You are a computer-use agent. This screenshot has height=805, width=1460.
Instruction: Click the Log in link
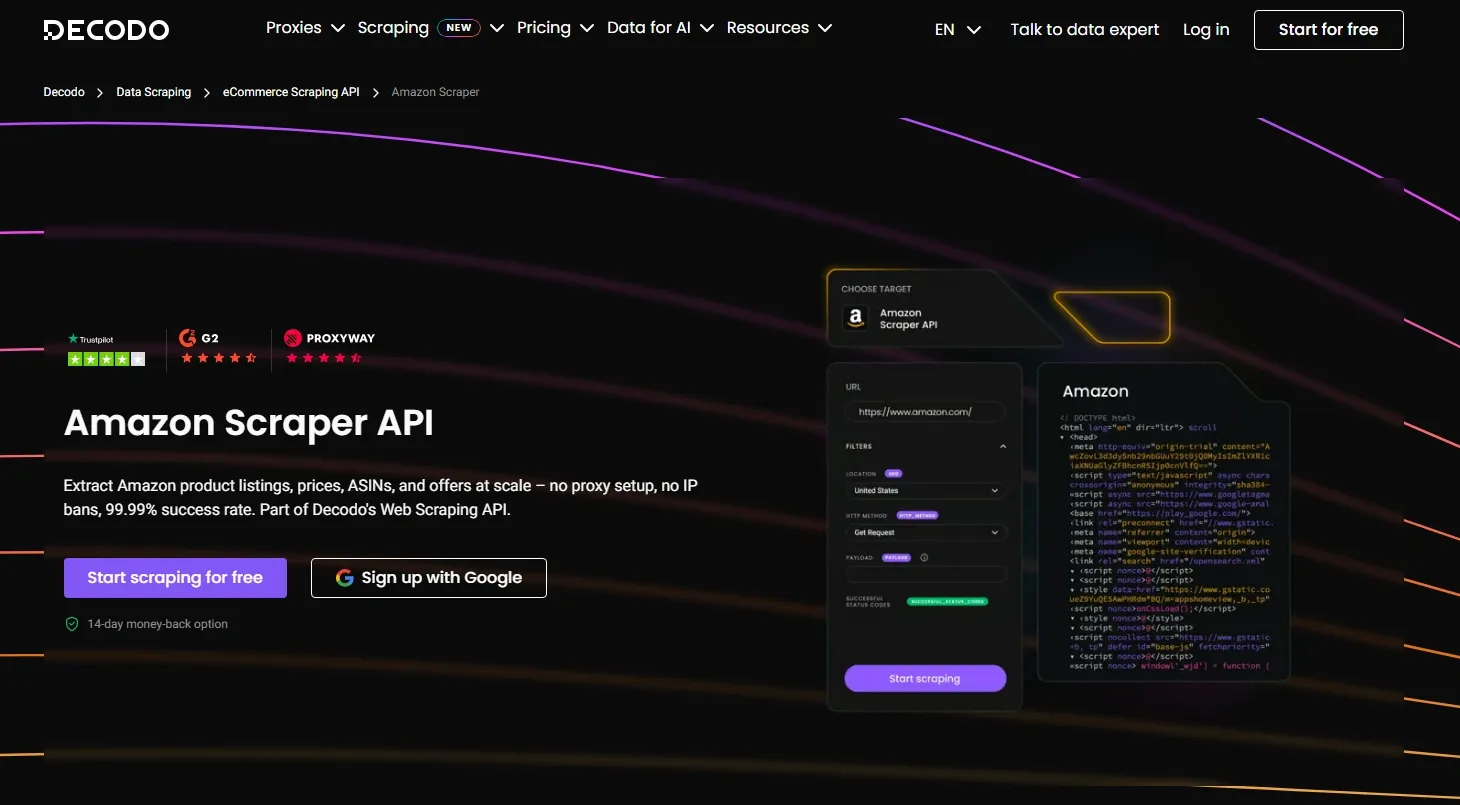tap(1206, 30)
